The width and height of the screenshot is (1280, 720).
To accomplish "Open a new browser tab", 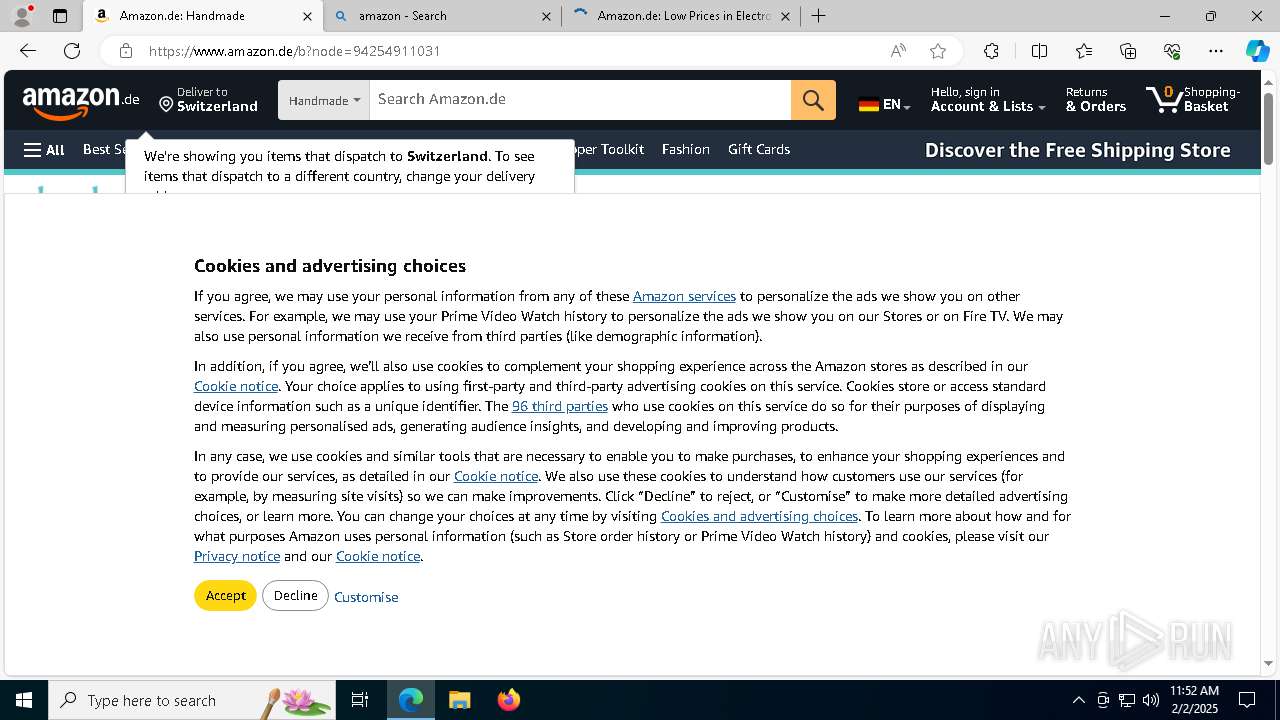I will 818,16.
